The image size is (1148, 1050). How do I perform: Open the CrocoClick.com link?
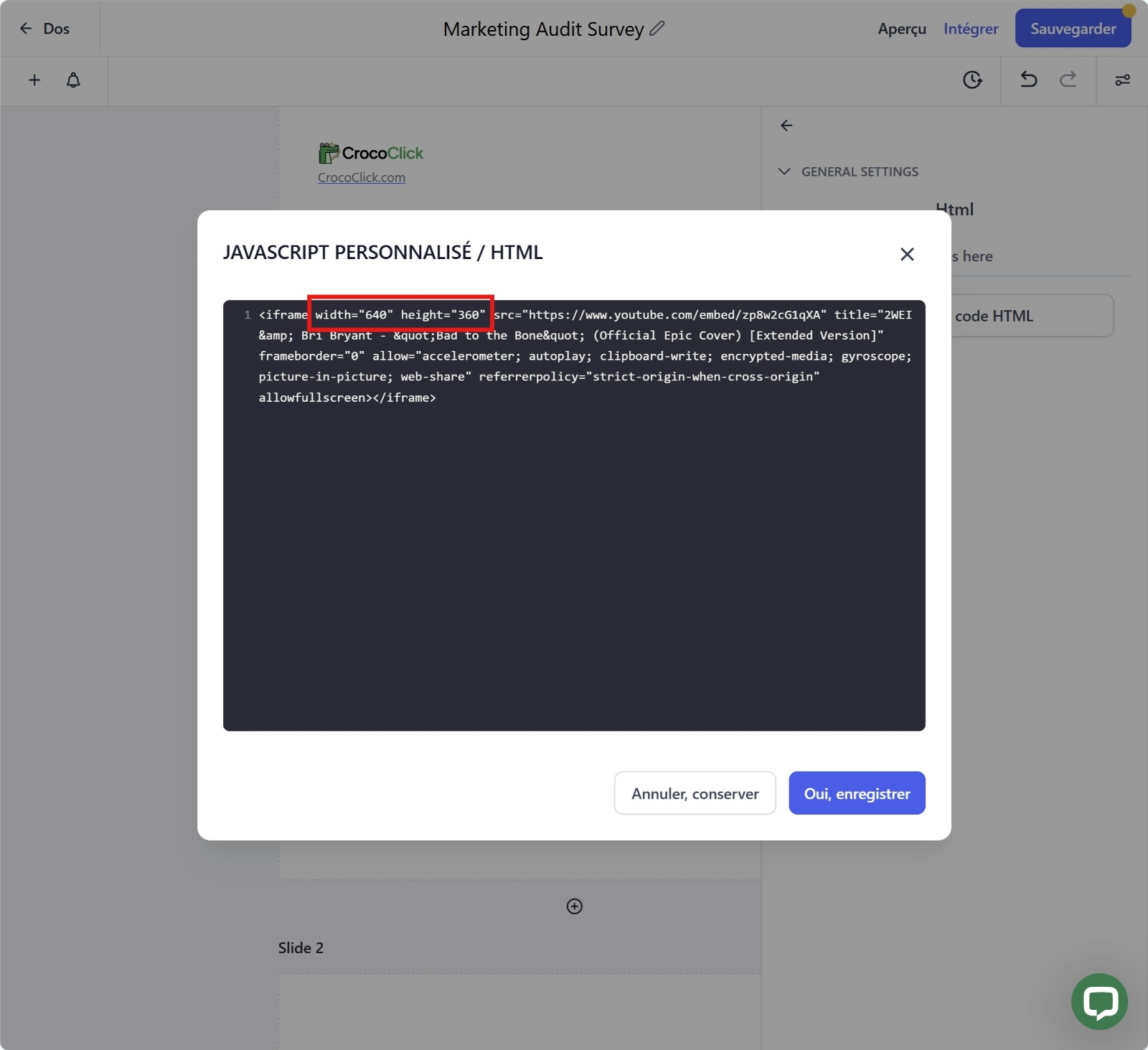[362, 177]
